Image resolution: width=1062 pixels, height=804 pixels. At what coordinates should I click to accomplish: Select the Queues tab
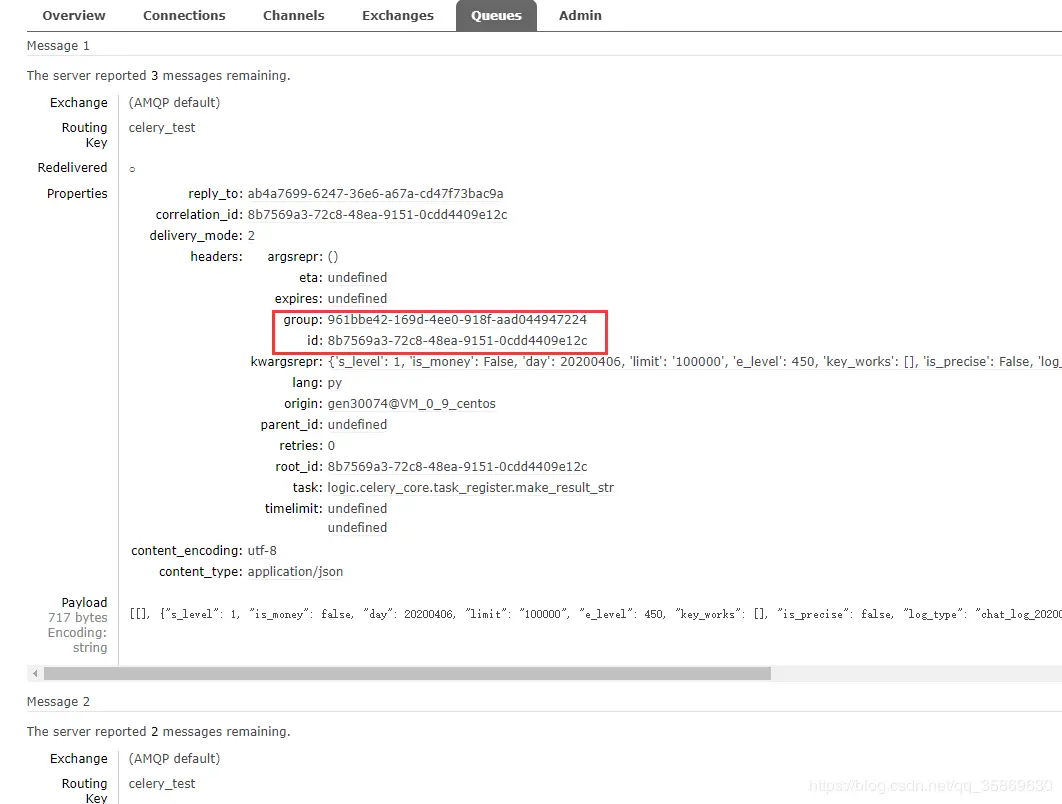pyautogui.click(x=496, y=16)
